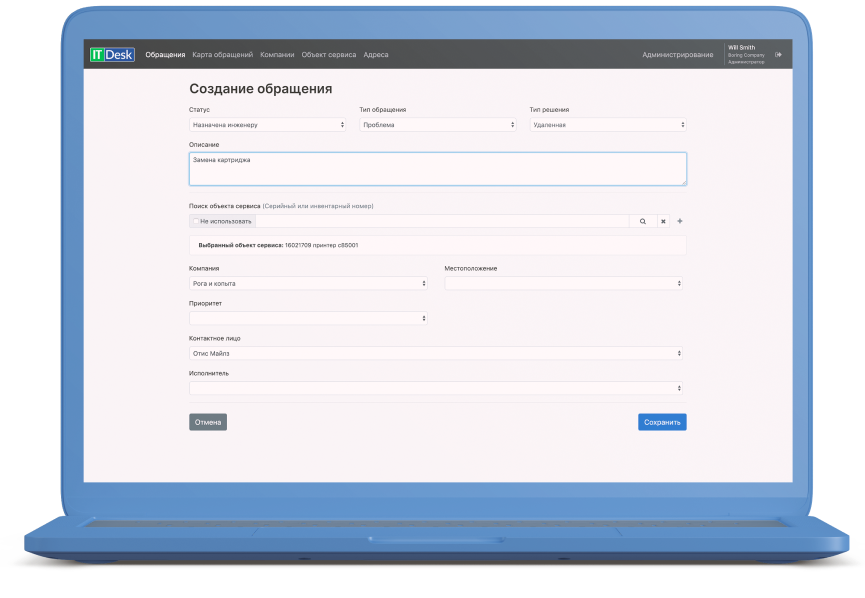The height and width of the screenshot is (598, 865).
Task: Open the 'Компании' menu item
Action: point(277,55)
